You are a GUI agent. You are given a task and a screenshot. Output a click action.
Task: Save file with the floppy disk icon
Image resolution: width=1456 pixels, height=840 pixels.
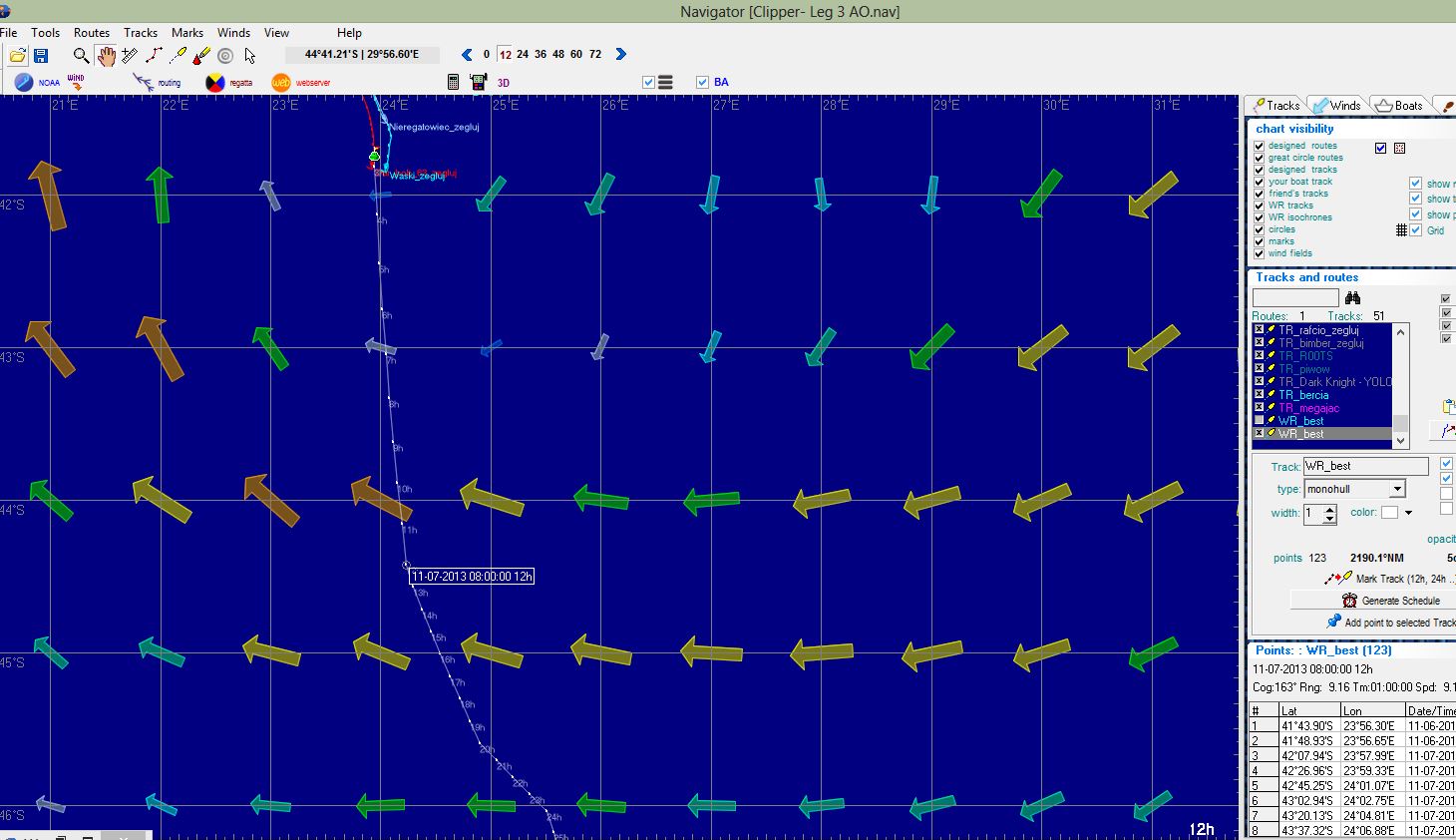41,56
